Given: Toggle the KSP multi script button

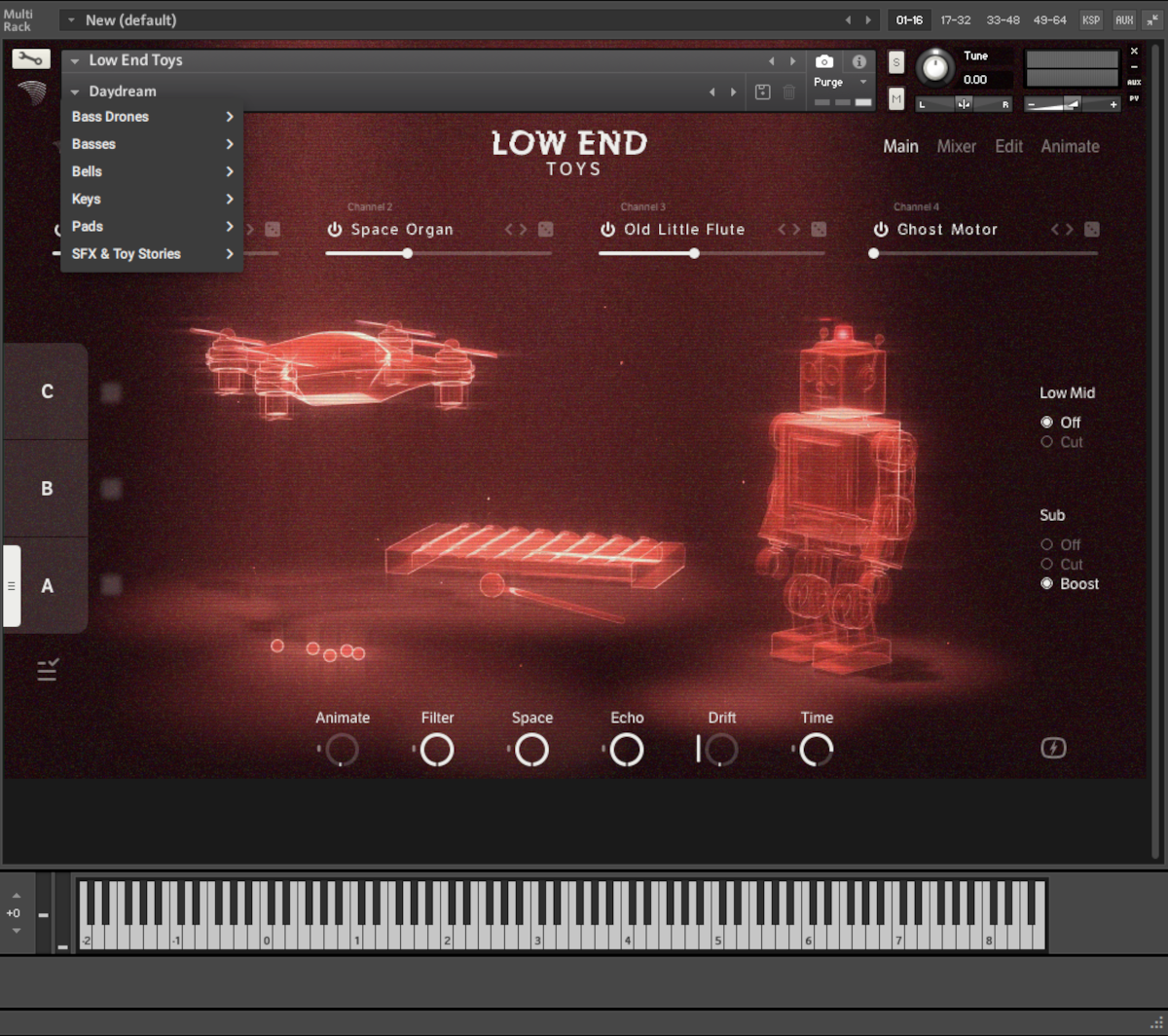Looking at the screenshot, I should tap(1091, 19).
